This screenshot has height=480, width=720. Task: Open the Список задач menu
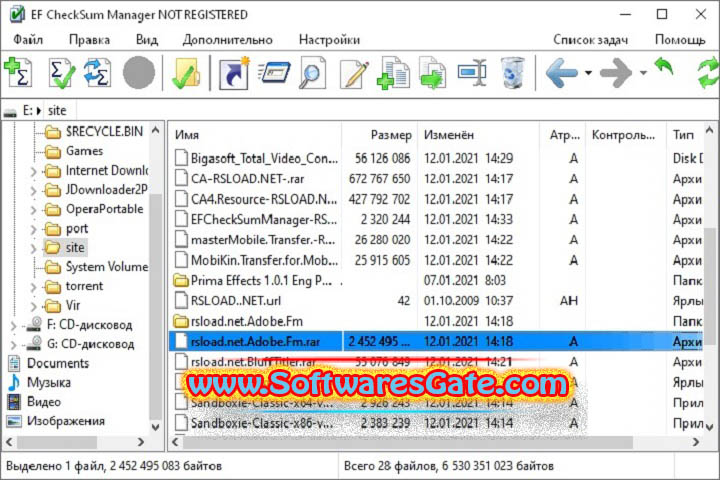pyautogui.click(x=591, y=40)
